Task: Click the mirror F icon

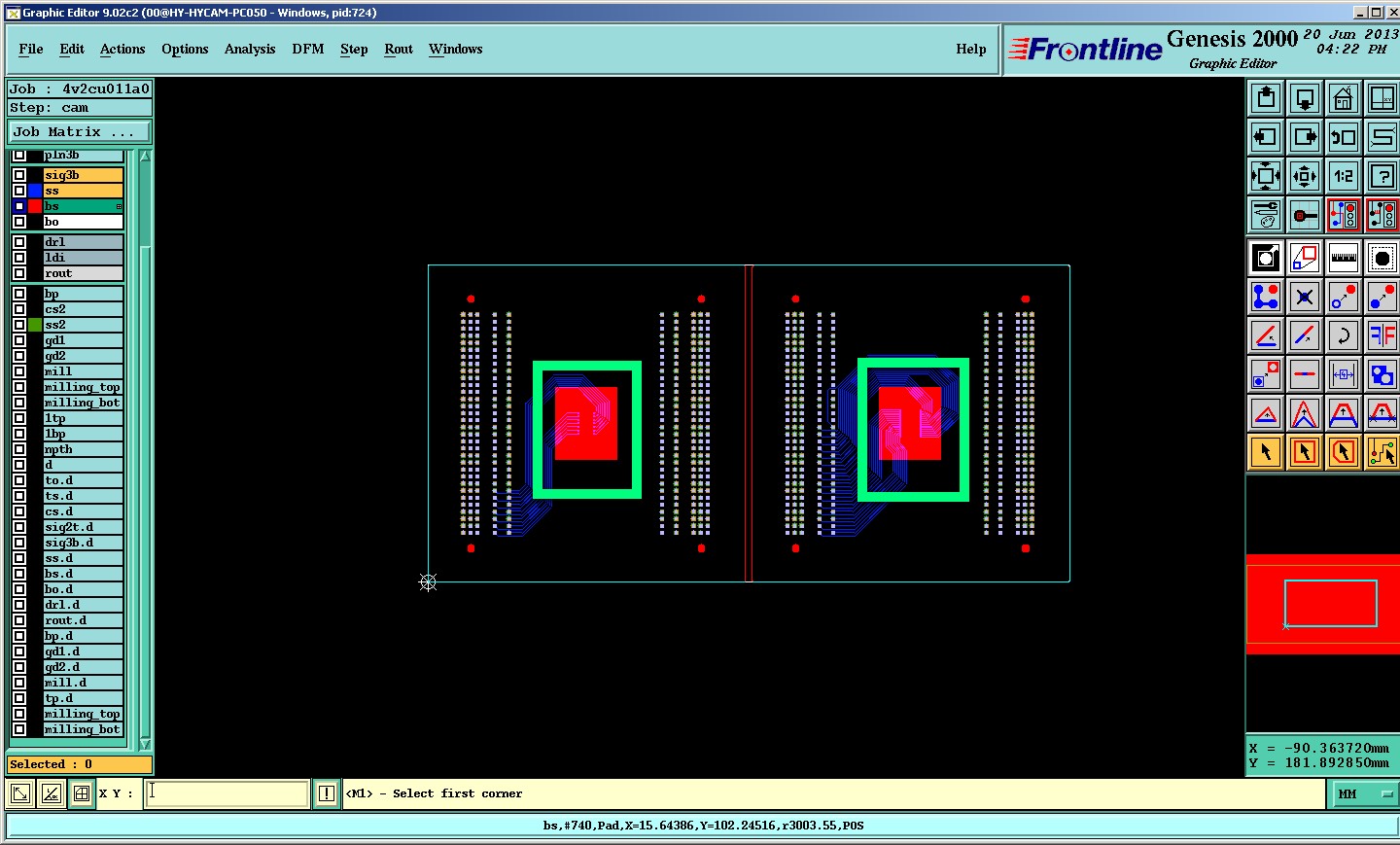Action: [1382, 335]
